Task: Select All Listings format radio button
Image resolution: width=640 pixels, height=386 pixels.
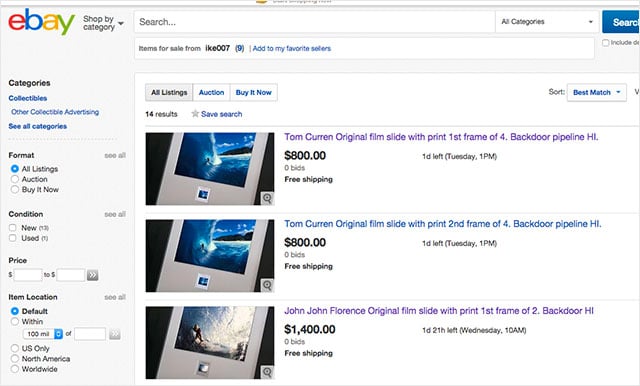Action: (15, 169)
